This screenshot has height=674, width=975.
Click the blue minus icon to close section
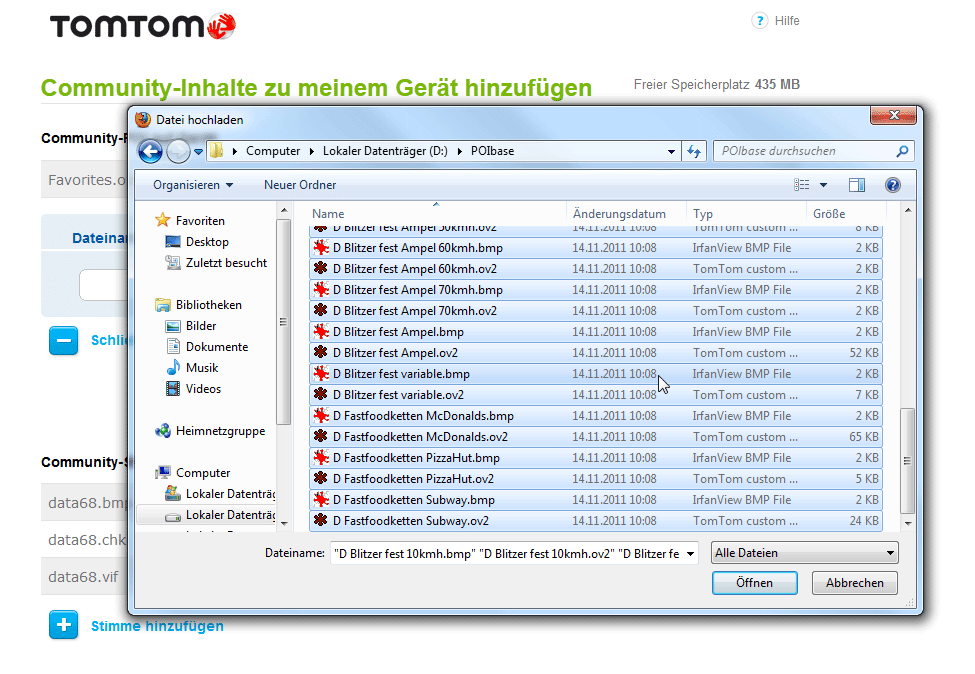point(63,341)
